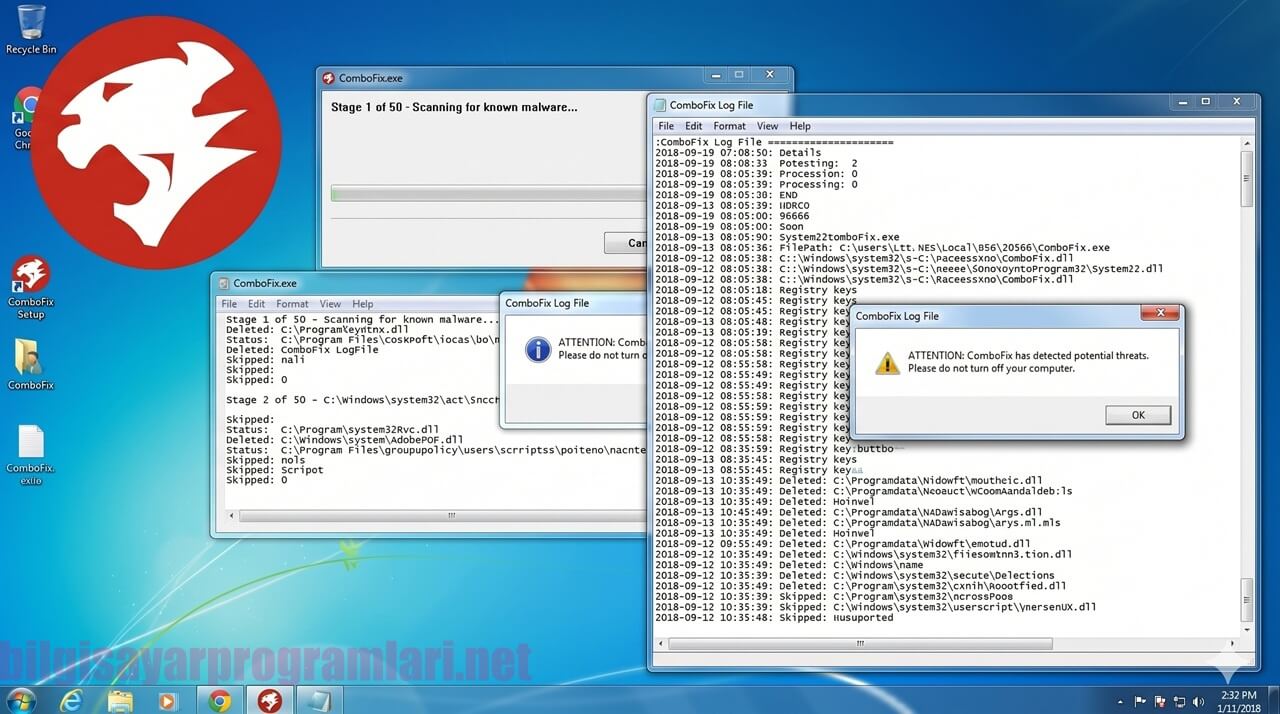Launch the ComboFix Setup desktop icon
The height and width of the screenshot is (714, 1280).
point(31,288)
